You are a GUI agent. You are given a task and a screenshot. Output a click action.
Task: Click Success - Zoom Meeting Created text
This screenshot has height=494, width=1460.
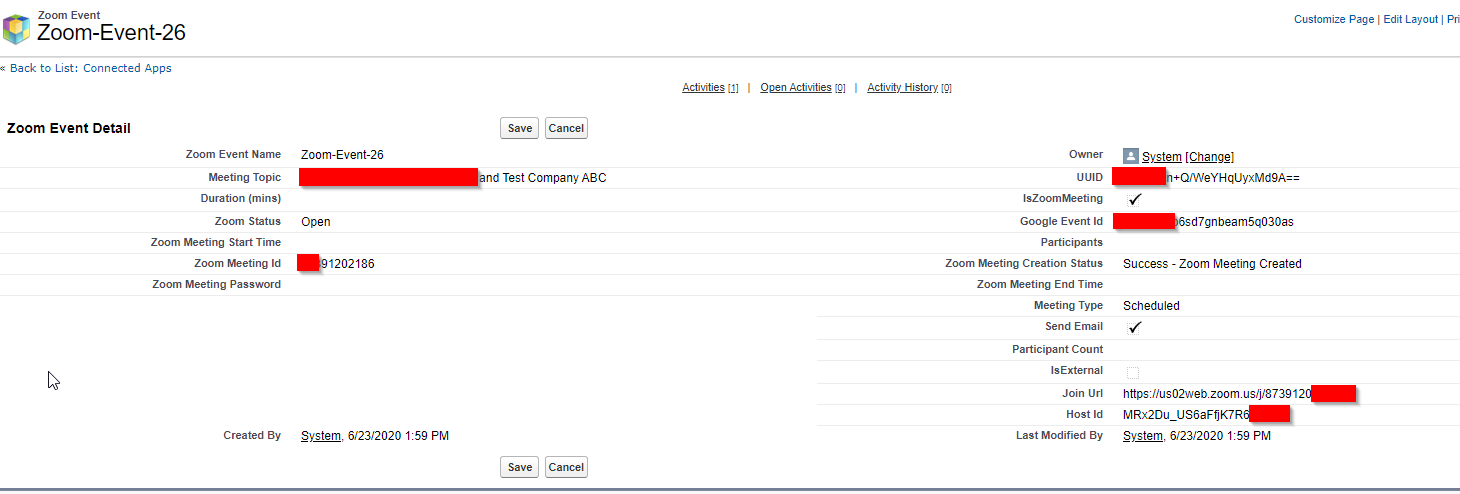1212,264
